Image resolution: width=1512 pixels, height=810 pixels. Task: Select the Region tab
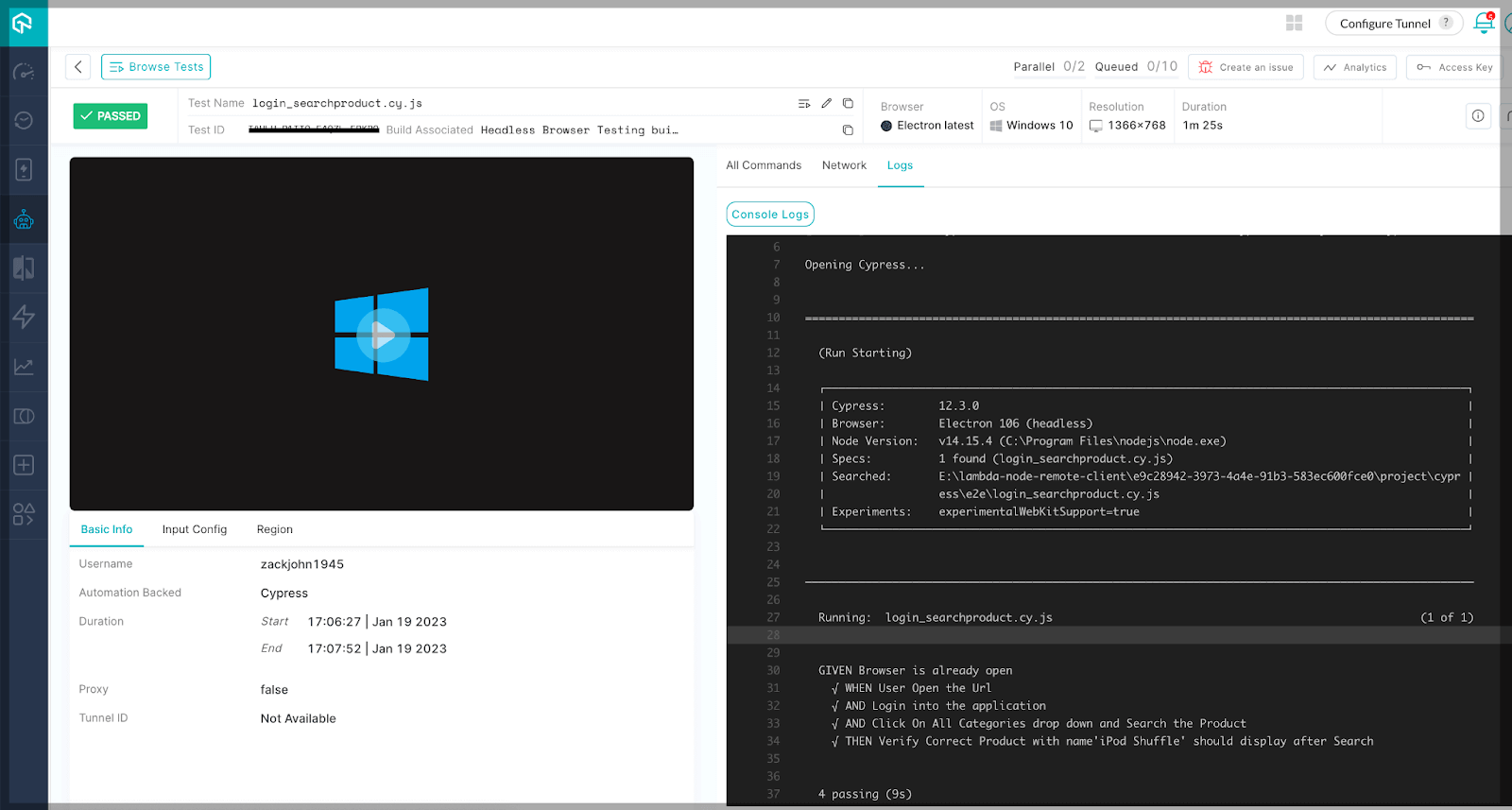tap(275, 529)
